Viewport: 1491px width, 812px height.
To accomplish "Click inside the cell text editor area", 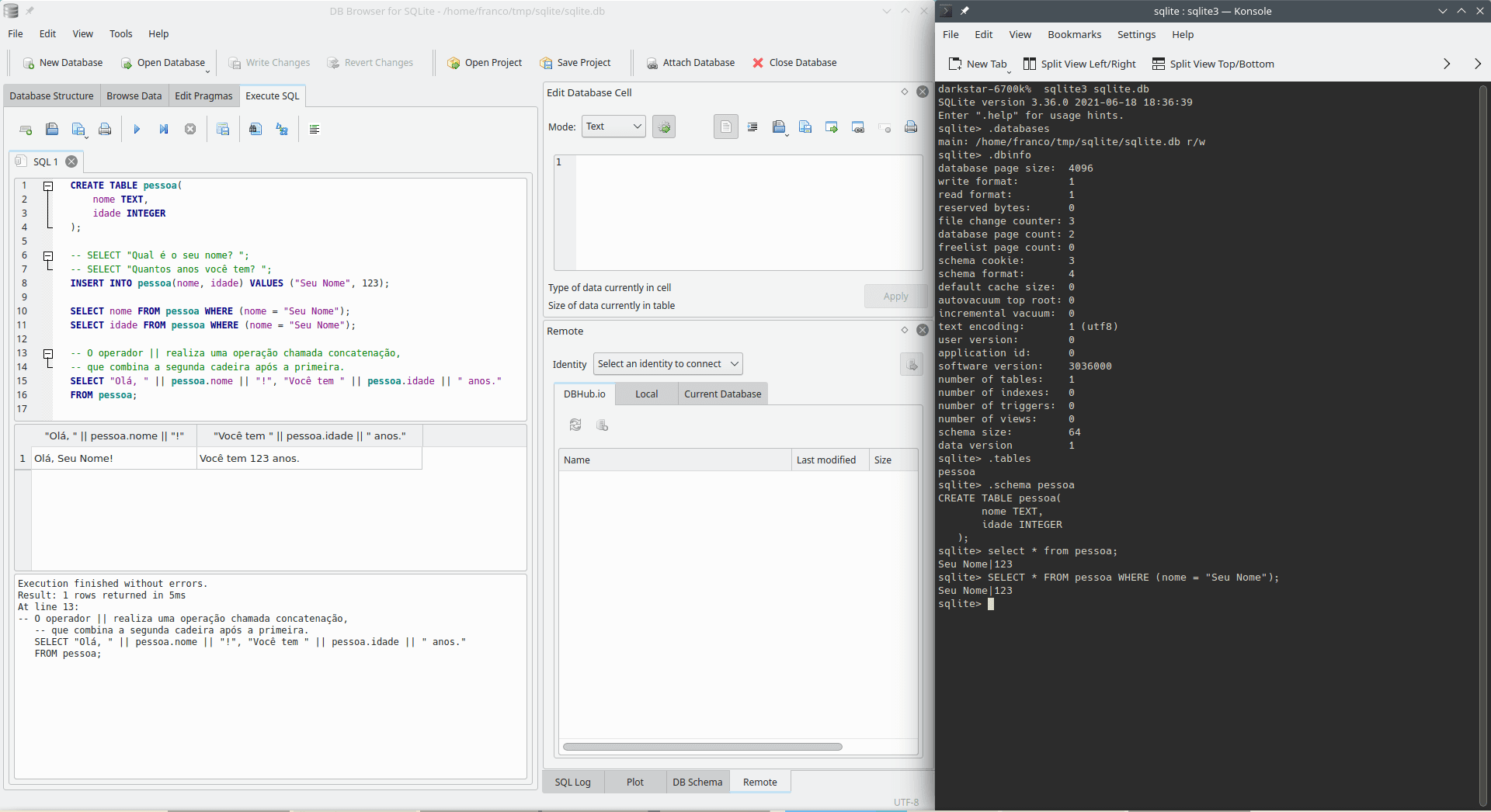I will pos(749,212).
